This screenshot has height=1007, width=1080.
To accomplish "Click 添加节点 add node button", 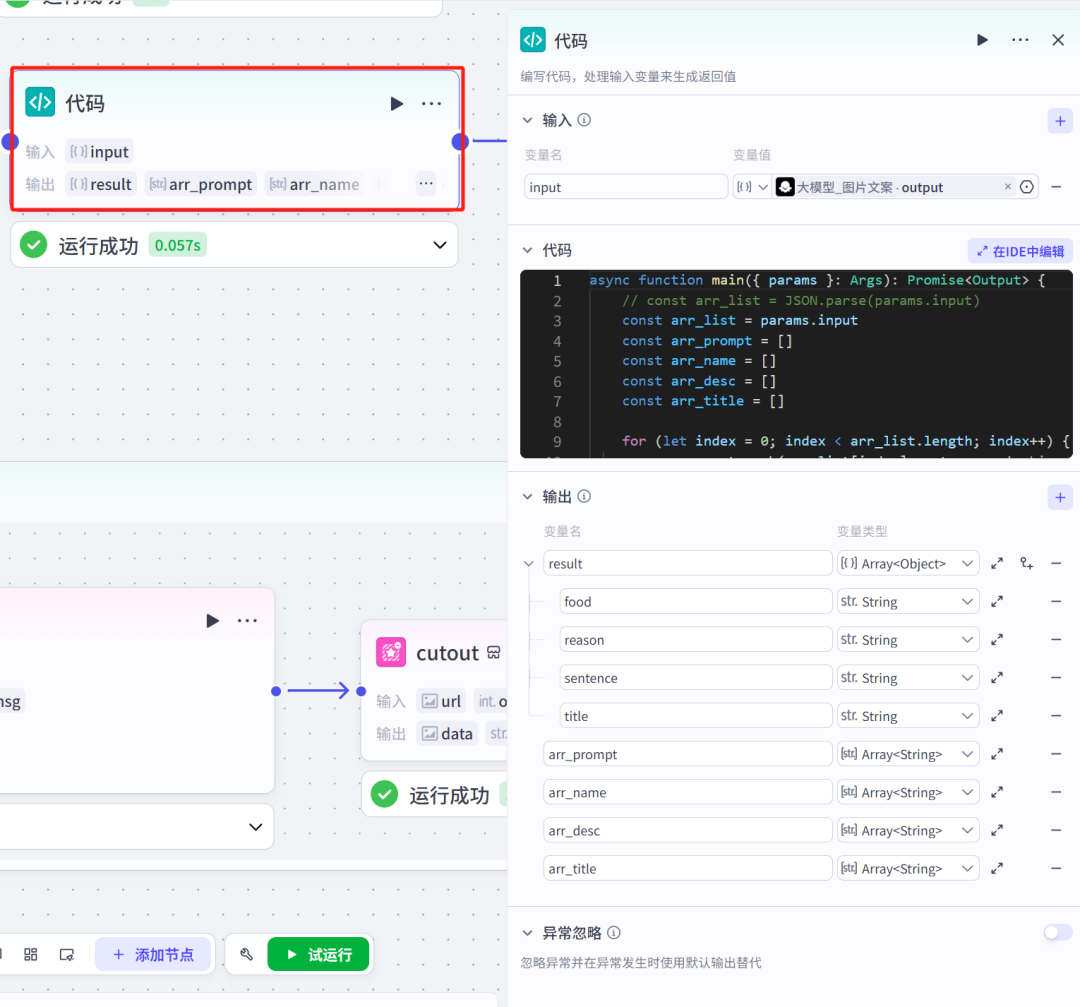I will 153,954.
